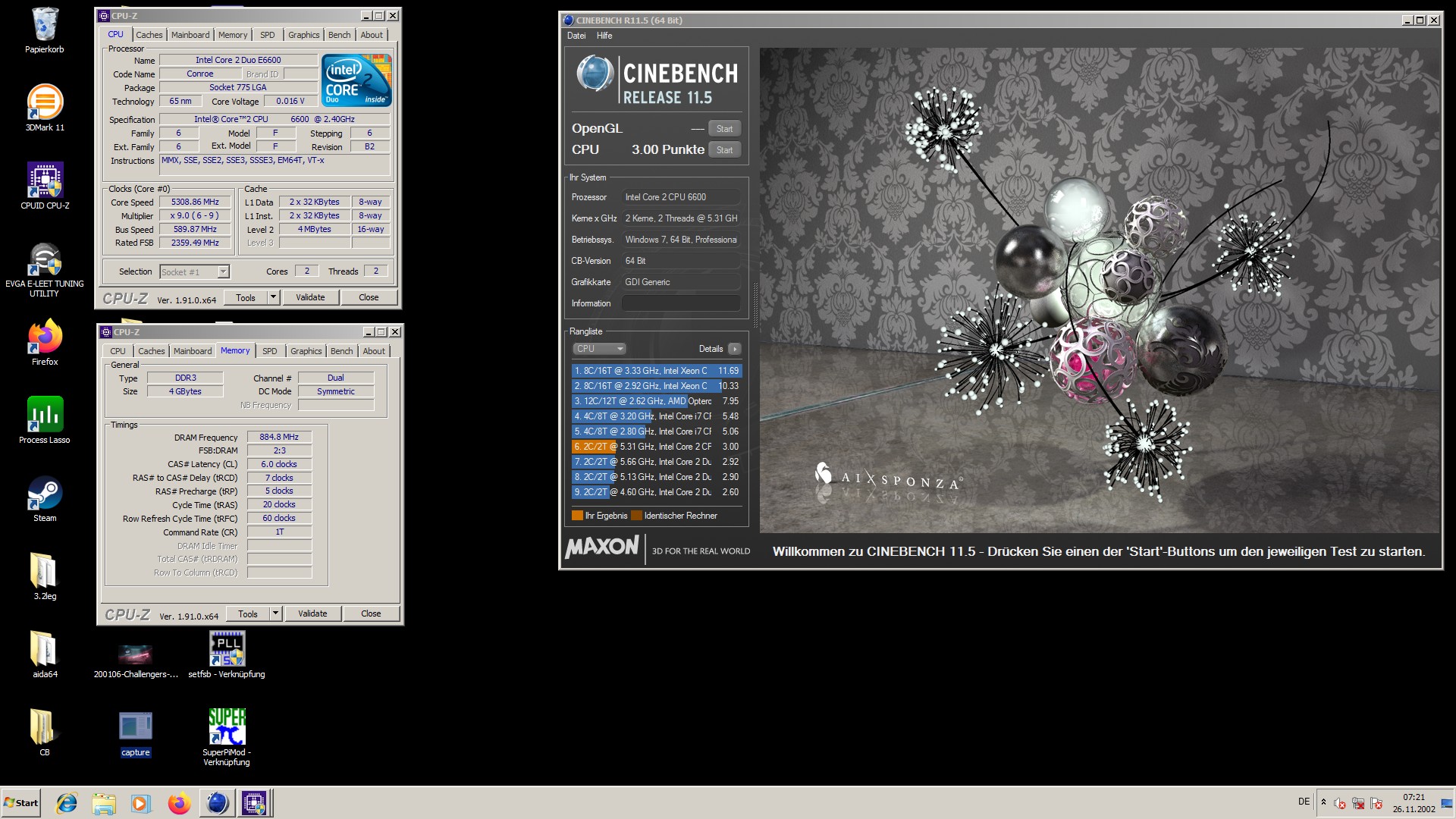Switch to CPU-Z via taskbar icon
The image size is (1456, 819).
(254, 803)
